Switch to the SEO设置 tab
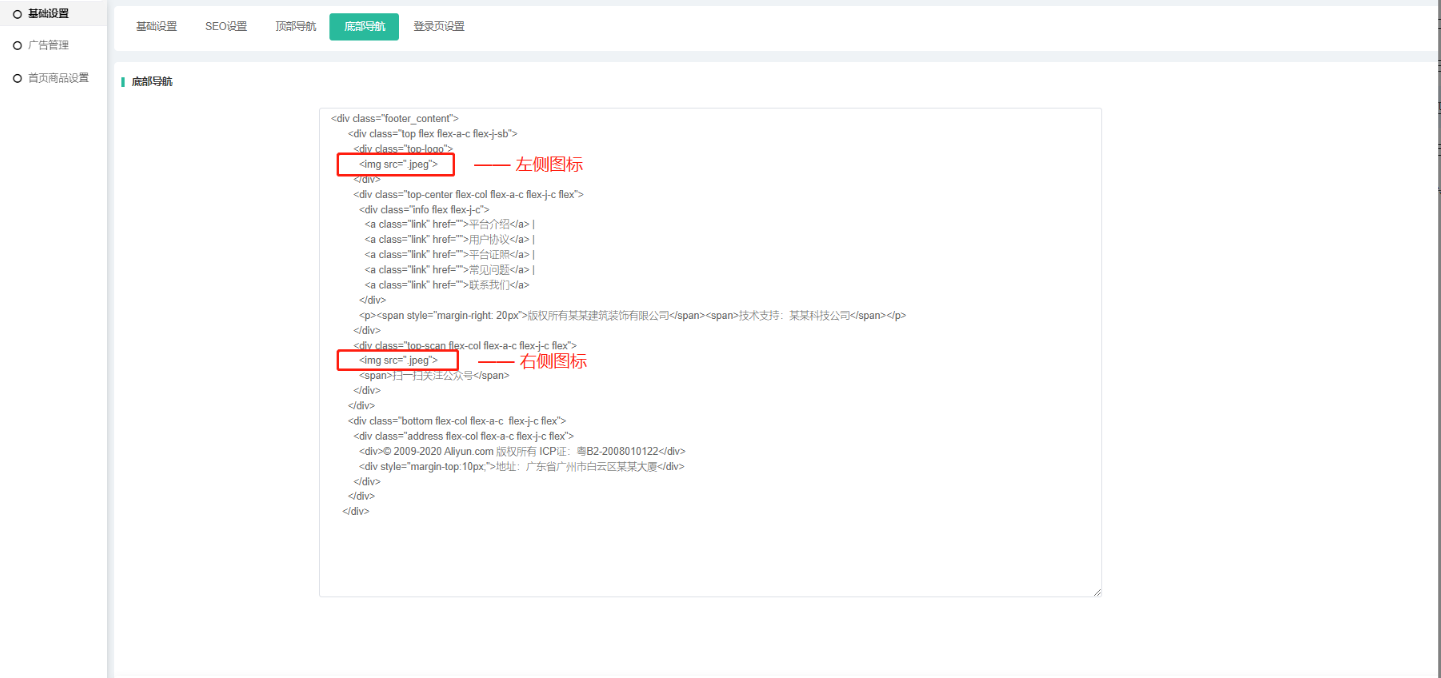The image size is (1441, 678). click(226, 27)
